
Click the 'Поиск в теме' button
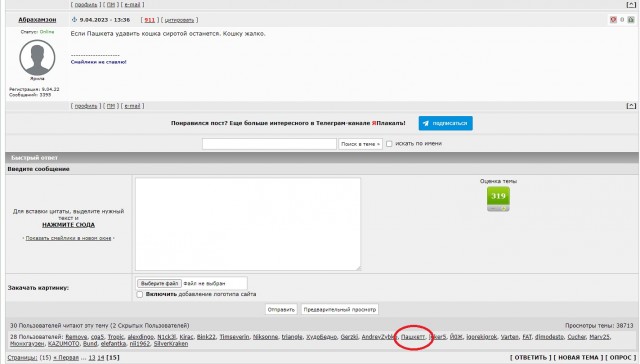click(x=360, y=144)
